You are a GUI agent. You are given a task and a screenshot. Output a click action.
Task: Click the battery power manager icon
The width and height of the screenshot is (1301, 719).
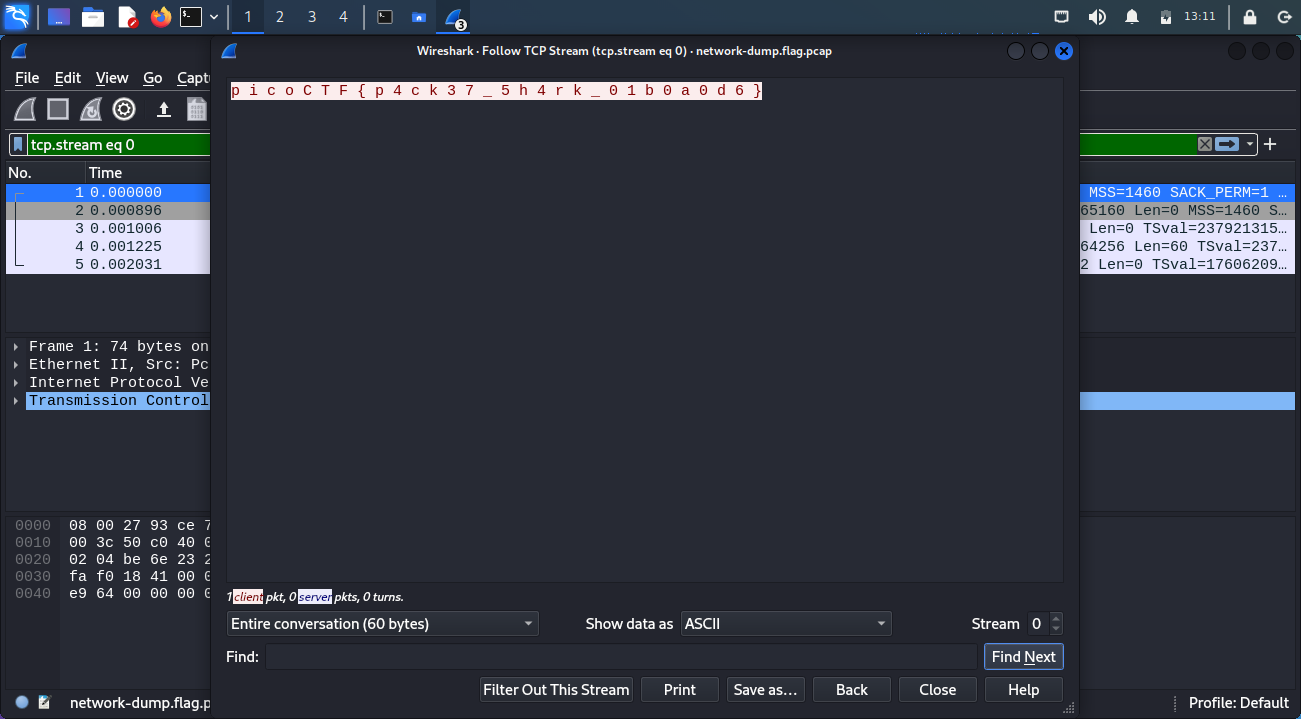click(x=1165, y=17)
